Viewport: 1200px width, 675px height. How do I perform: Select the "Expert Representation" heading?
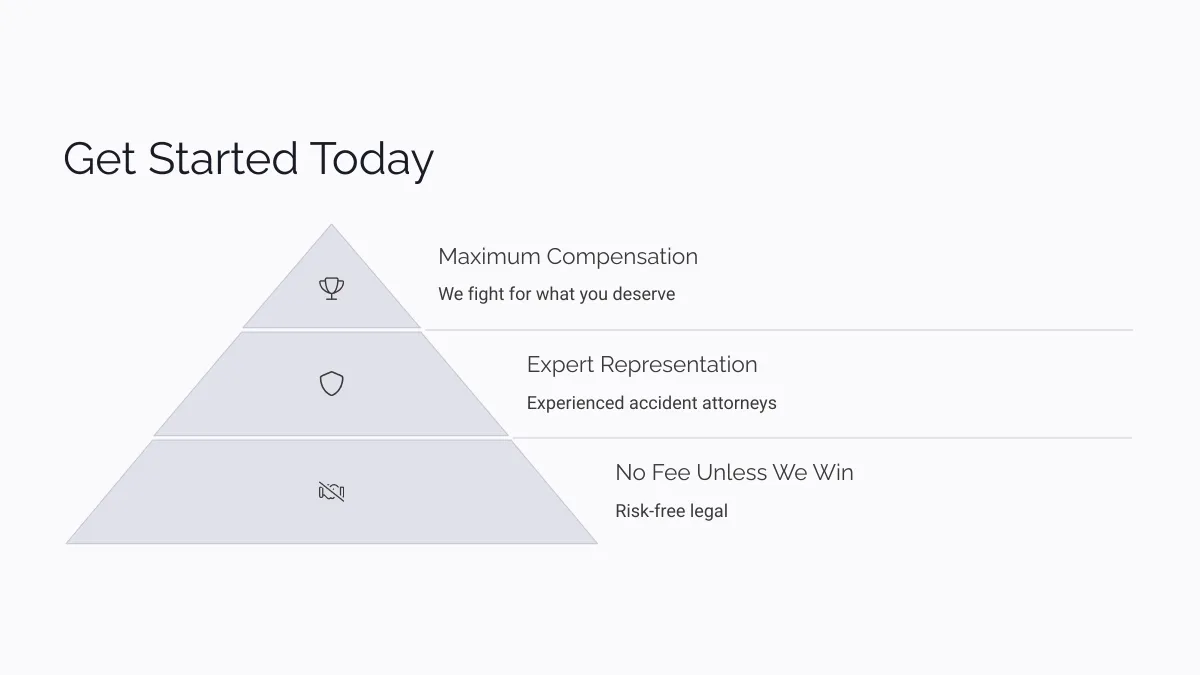click(642, 365)
